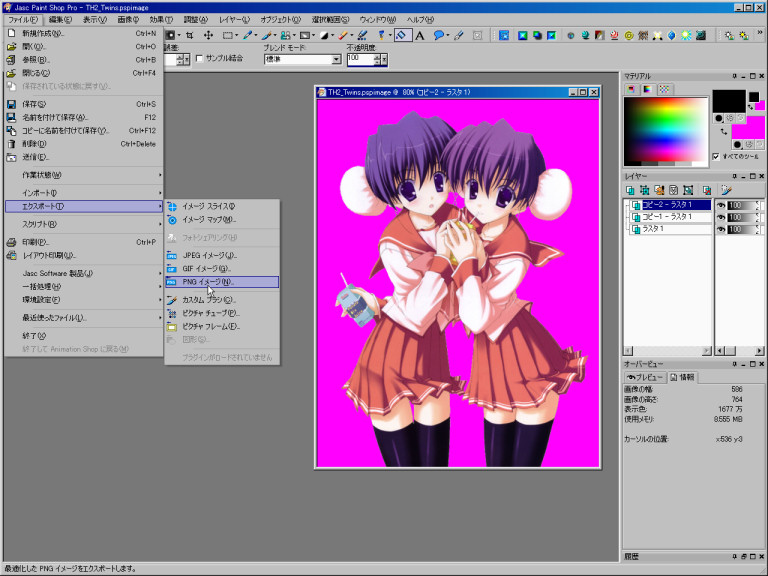The image size is (768, 576).
Task: Click イメージ スライス export entry
Action: (x=222, y=206)
